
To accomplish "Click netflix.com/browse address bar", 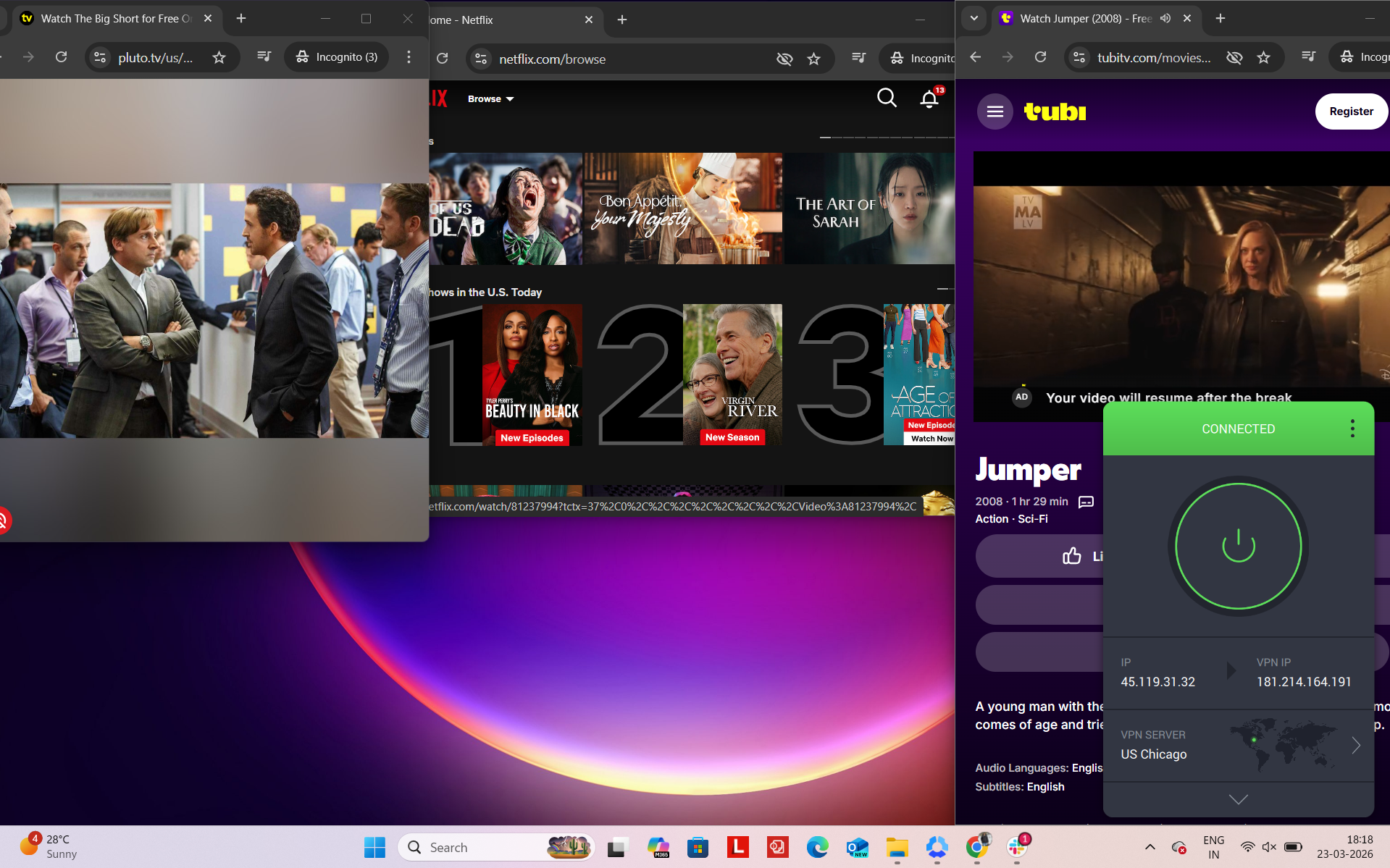I will click(x=552, y=59).
